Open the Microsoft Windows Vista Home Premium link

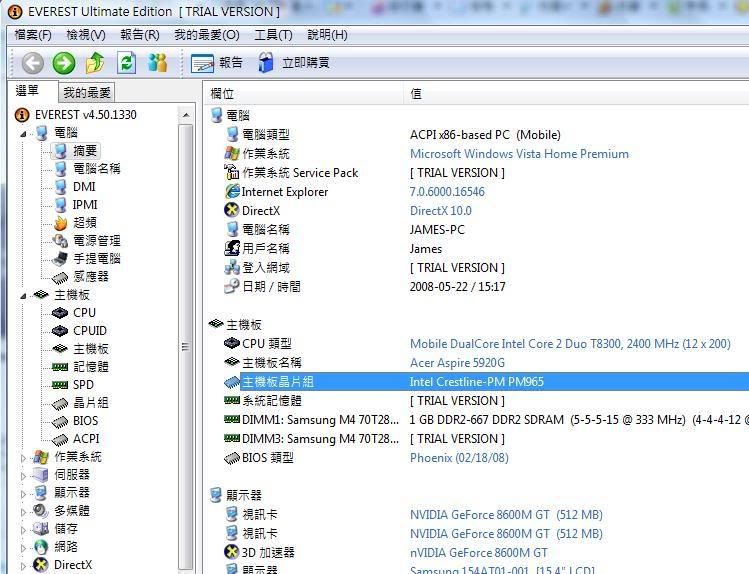pyautogui.click(x=519, y=154)
